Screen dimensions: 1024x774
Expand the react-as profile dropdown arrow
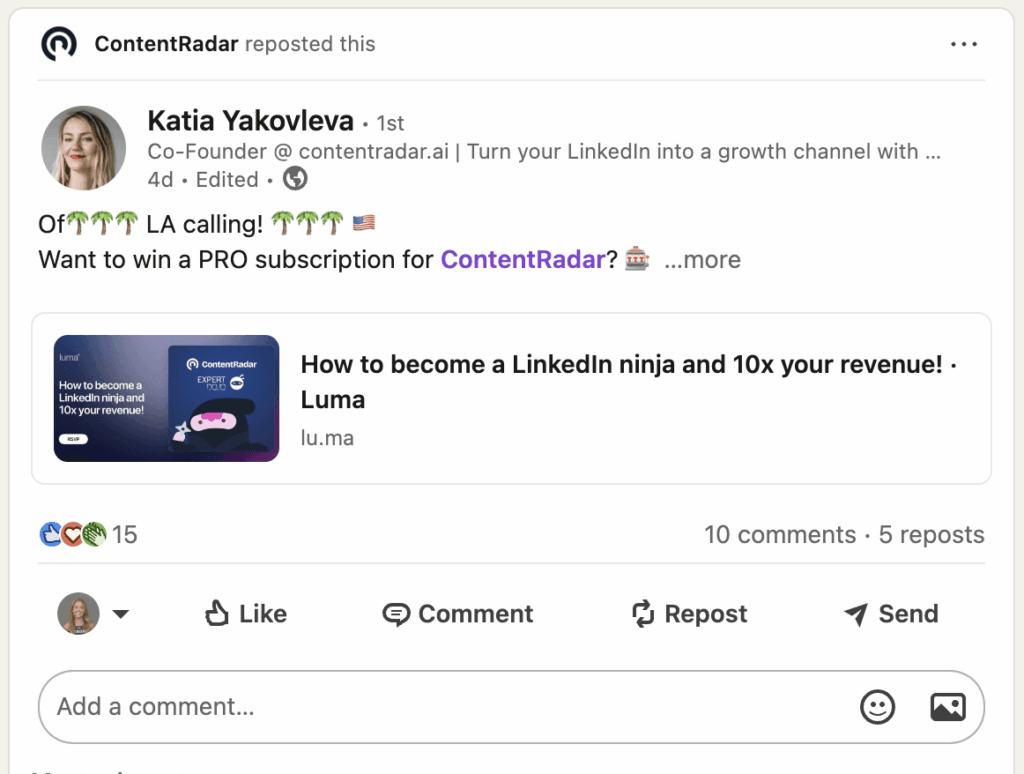click(x=121, y=614)
